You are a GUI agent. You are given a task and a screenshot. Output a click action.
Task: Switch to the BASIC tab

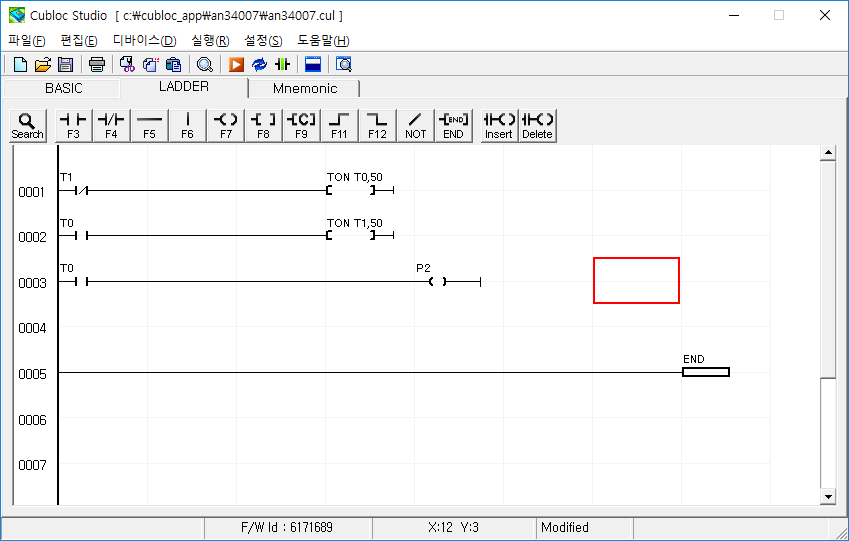point(64,88)
